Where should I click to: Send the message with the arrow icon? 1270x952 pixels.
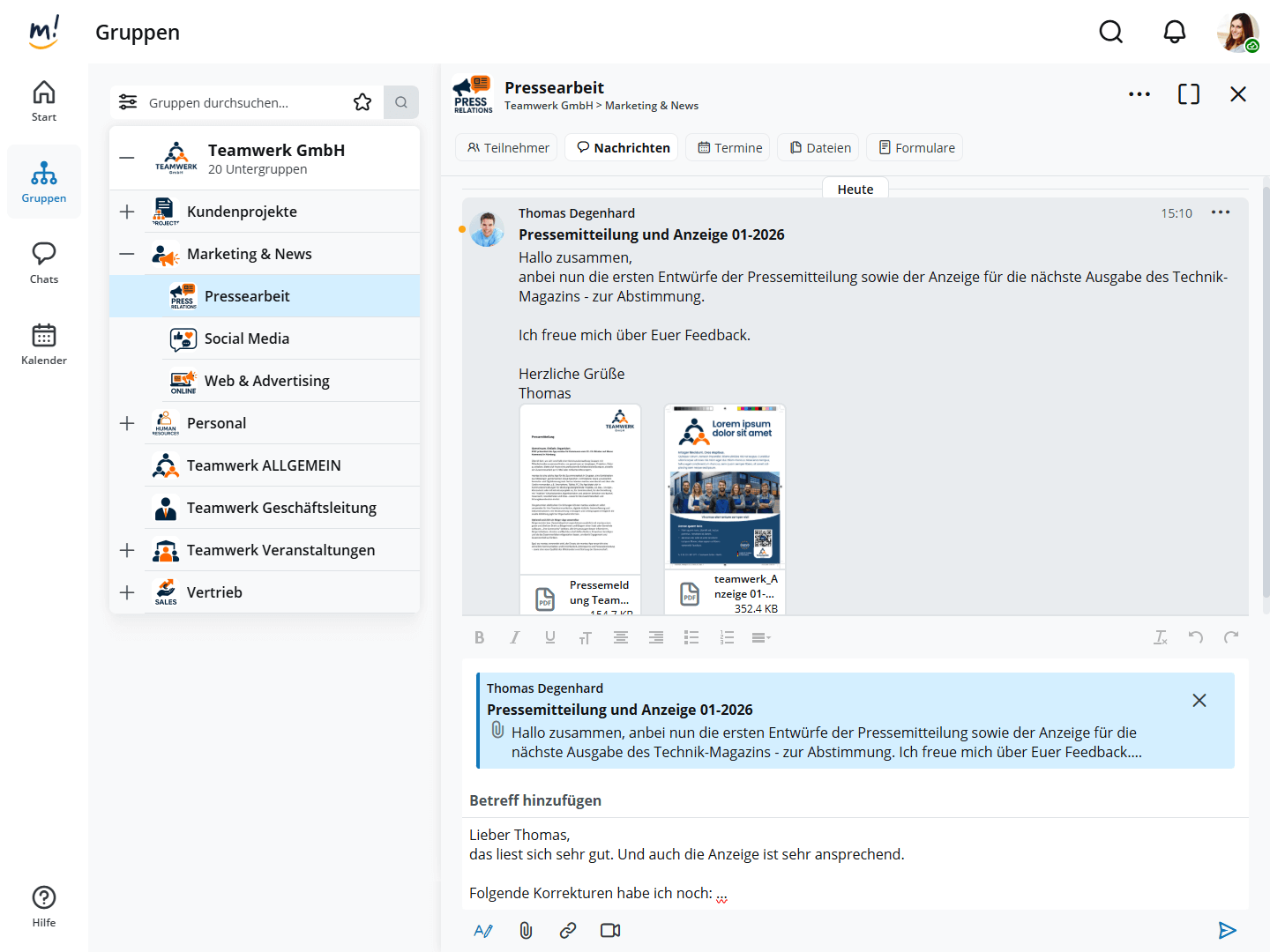click(x=1227, y=930)
